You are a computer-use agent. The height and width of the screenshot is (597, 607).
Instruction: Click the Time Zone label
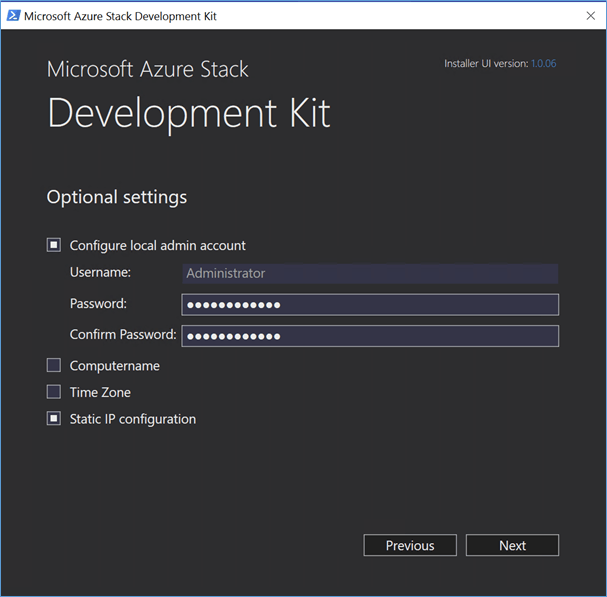tap(100, 393)
